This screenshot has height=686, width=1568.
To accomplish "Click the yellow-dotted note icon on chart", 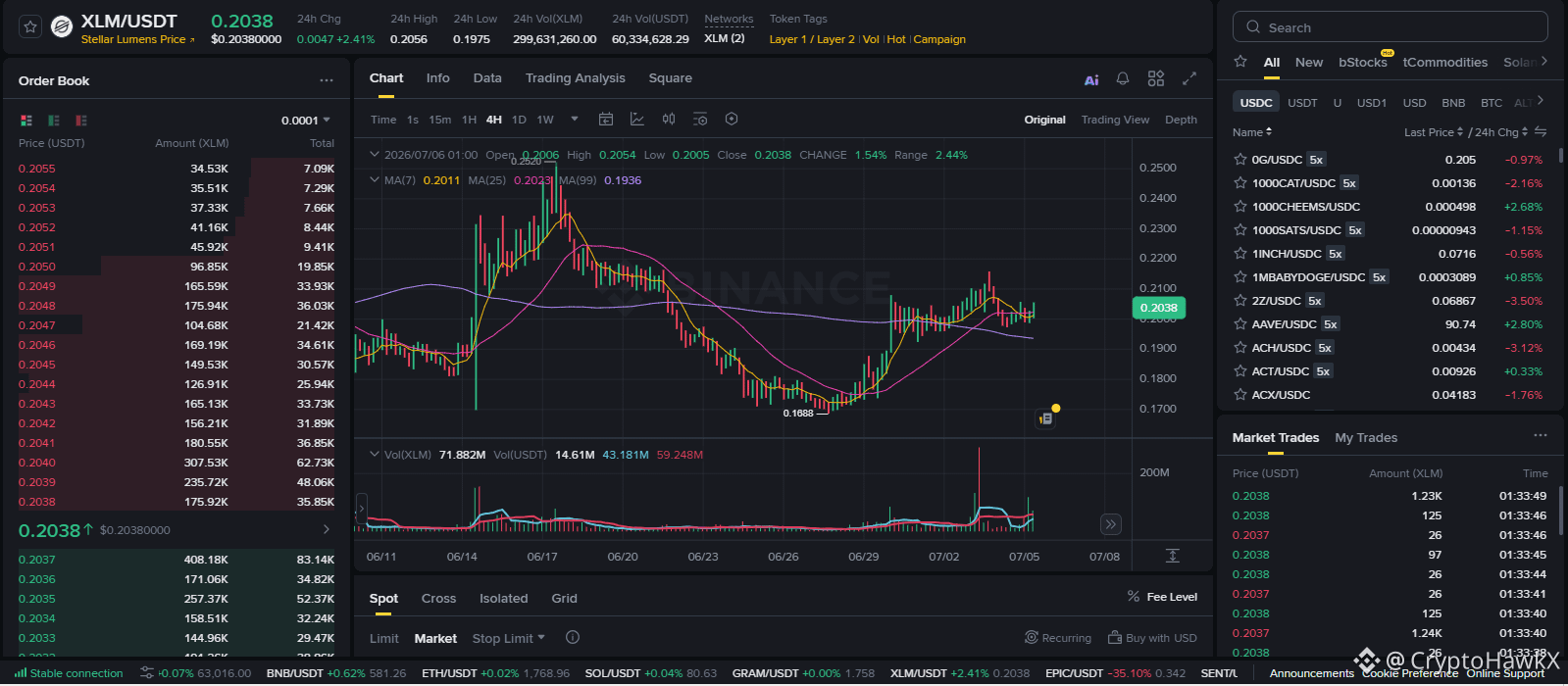I will coord(1046,418).
